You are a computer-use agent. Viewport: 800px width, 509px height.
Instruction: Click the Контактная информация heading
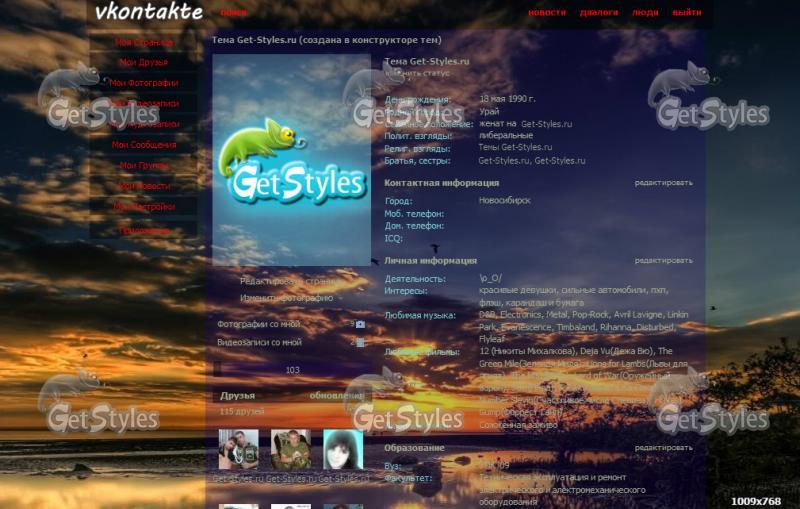pos(441,183)
